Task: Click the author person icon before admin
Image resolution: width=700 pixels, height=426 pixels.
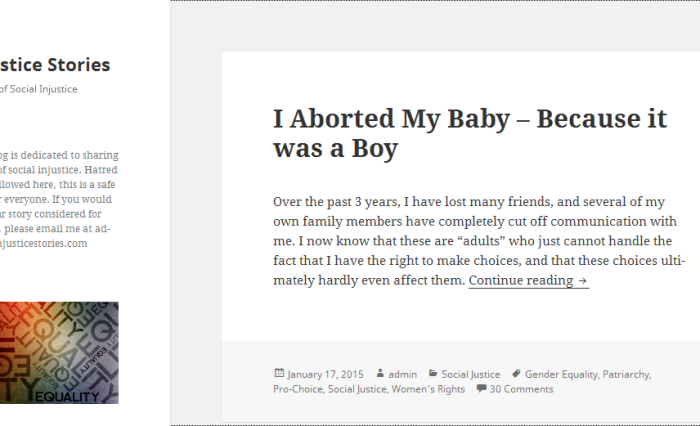Action: click(x=380, y=373)
